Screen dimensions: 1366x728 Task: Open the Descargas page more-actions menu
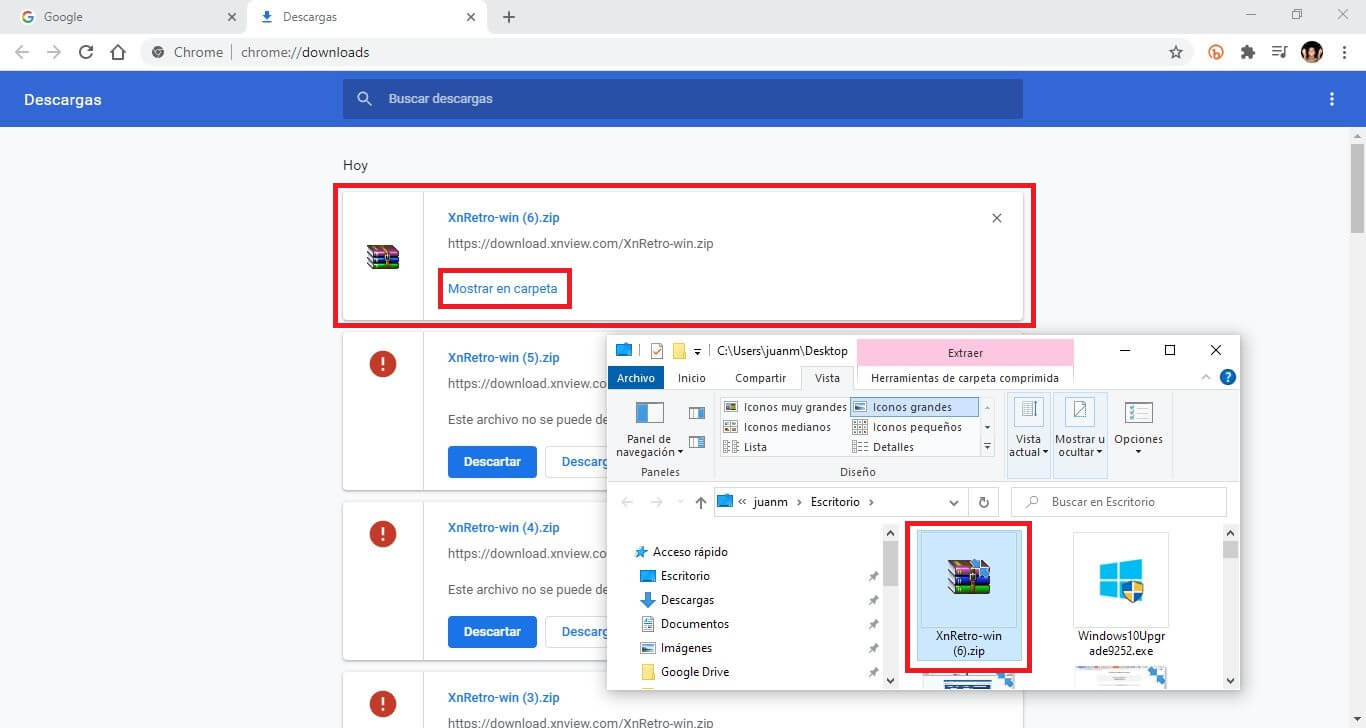click(1332, 99)
